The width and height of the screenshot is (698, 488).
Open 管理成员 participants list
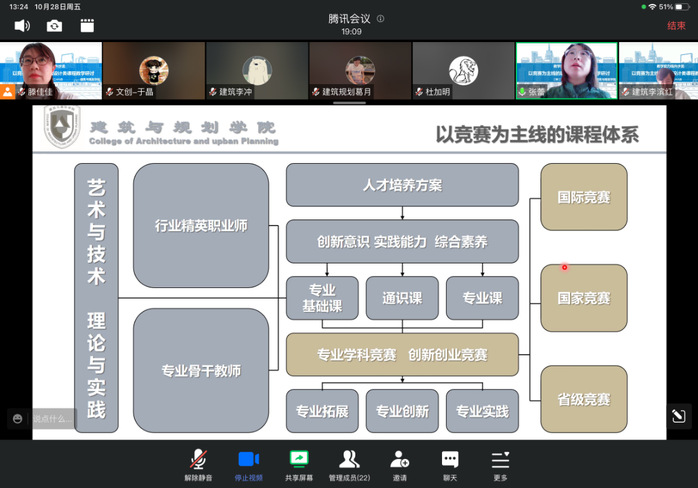pyautogui.click(x=349, y=464)
